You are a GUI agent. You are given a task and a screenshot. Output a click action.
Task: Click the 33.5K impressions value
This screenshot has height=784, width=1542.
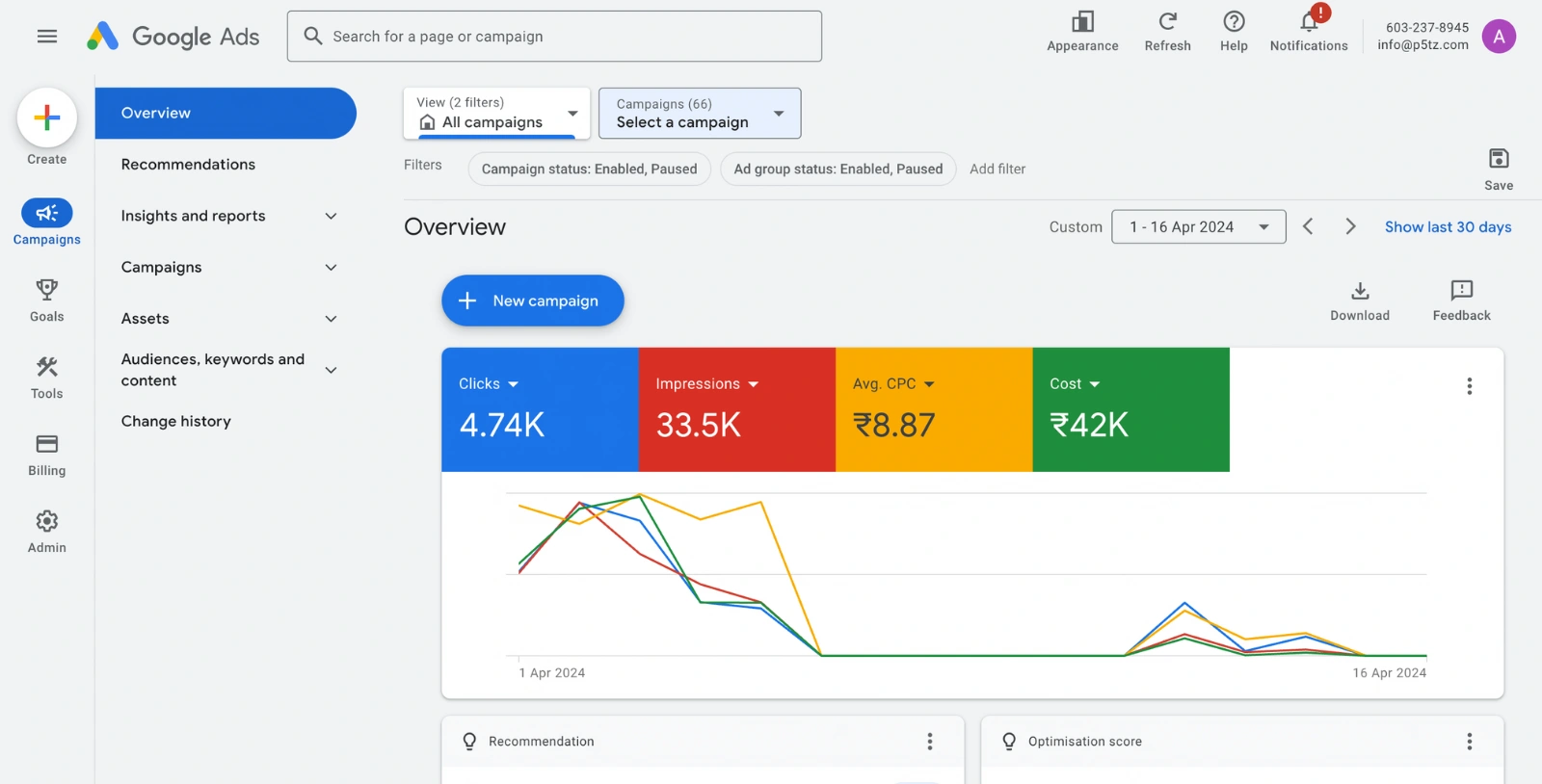point(699,425)
